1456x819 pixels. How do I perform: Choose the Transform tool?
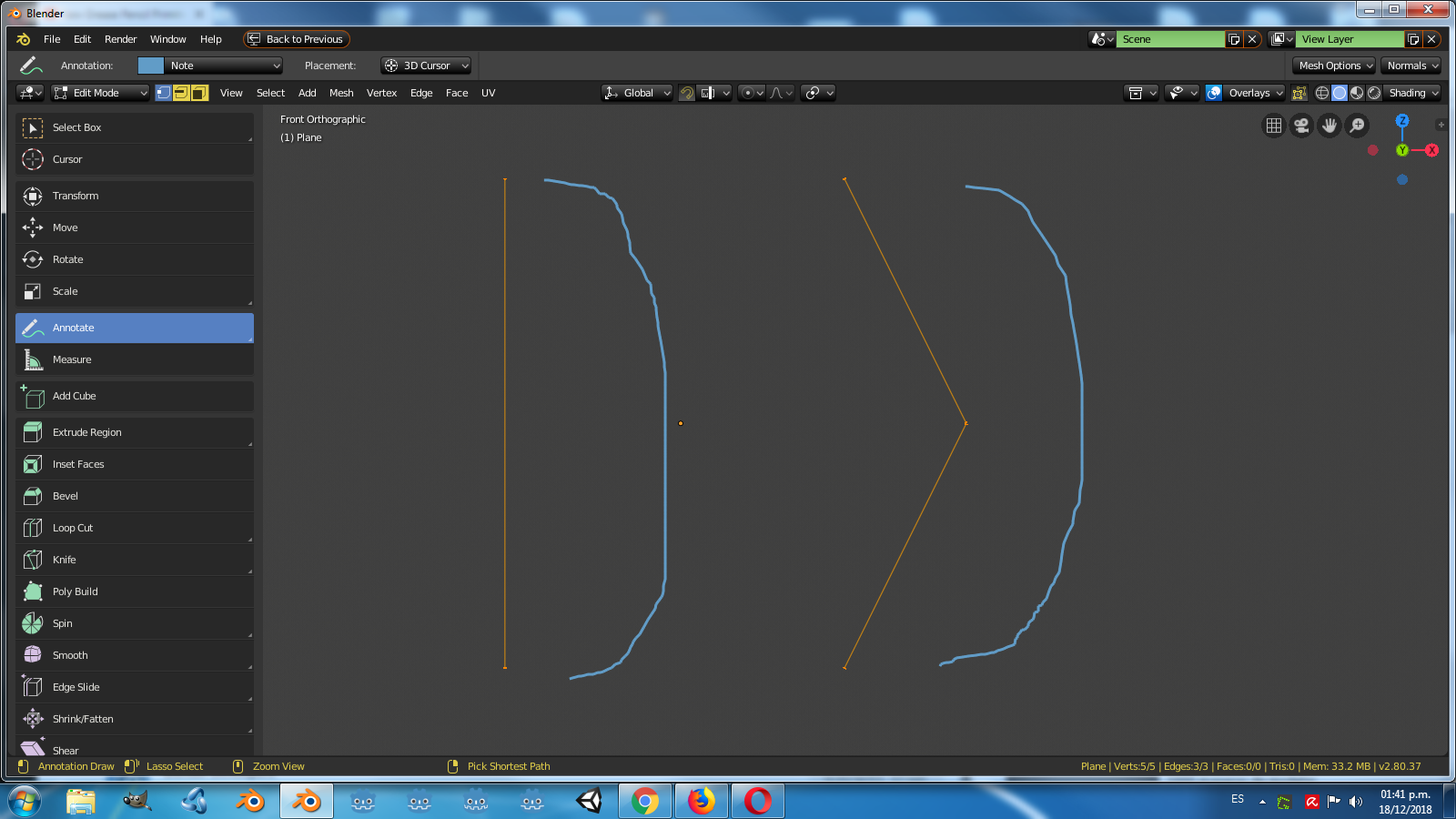click(x=135, y=196)
